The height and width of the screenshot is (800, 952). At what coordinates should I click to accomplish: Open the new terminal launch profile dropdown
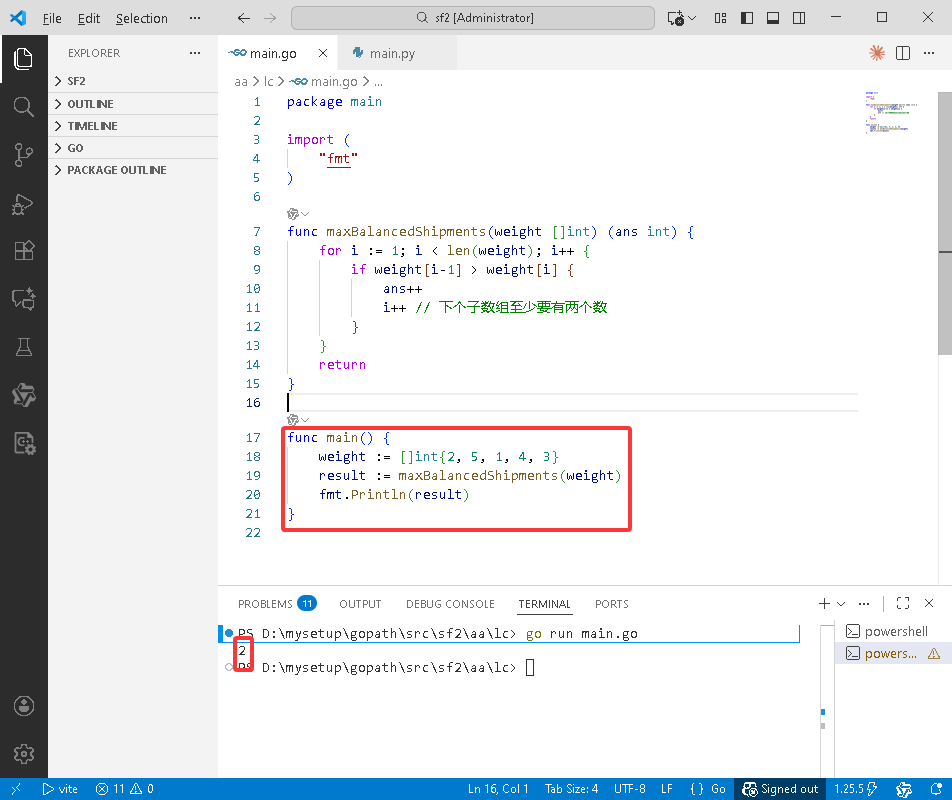point(841,604)
